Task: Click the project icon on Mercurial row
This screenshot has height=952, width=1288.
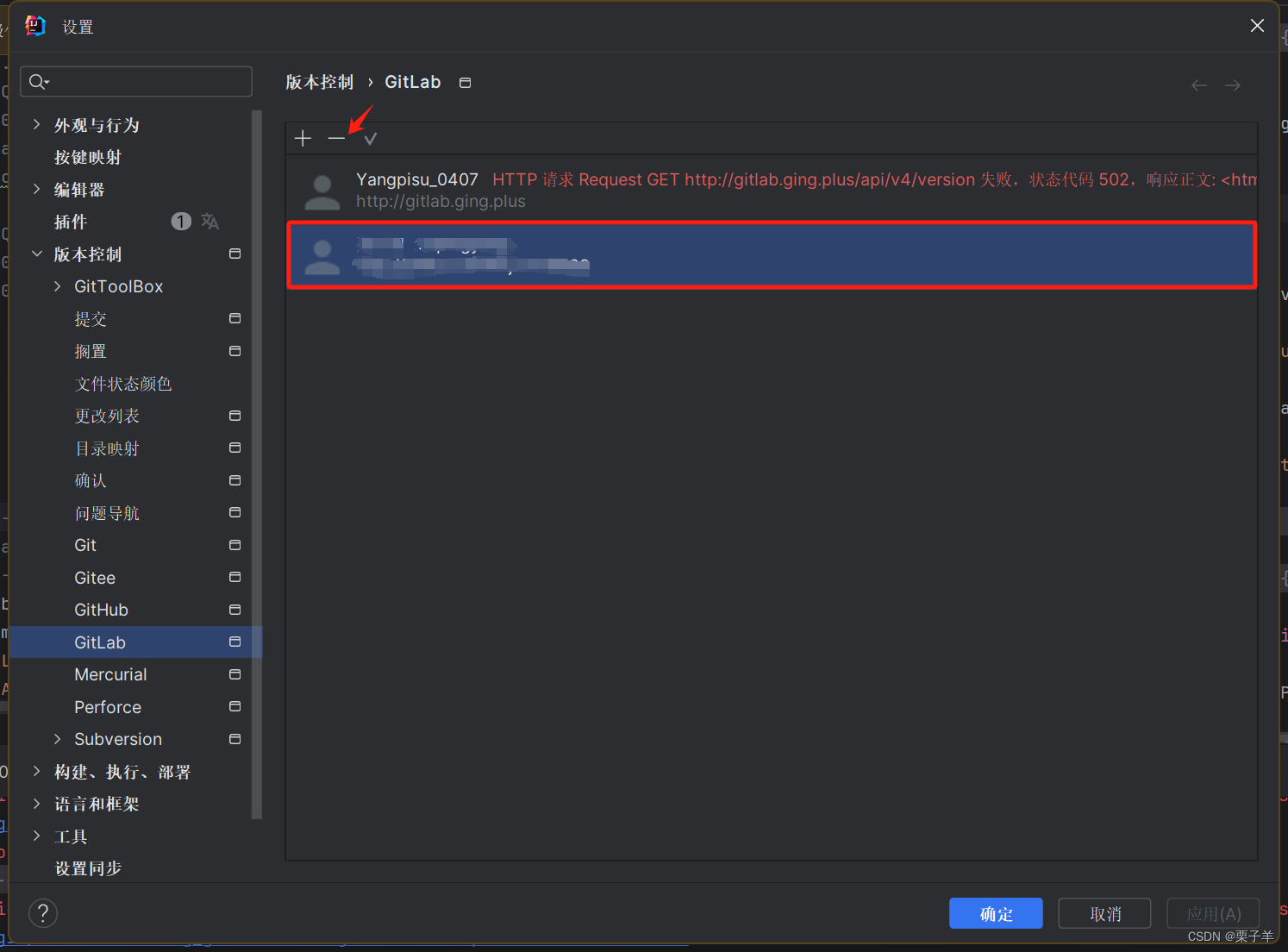Action: [x=234, y=674]
